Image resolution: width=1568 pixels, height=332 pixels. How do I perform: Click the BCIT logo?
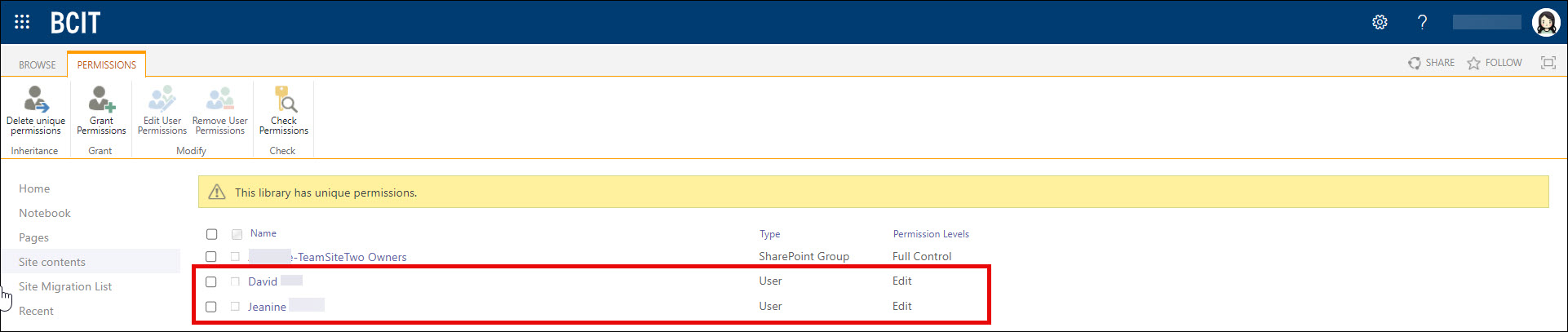[x=75, y=22]
